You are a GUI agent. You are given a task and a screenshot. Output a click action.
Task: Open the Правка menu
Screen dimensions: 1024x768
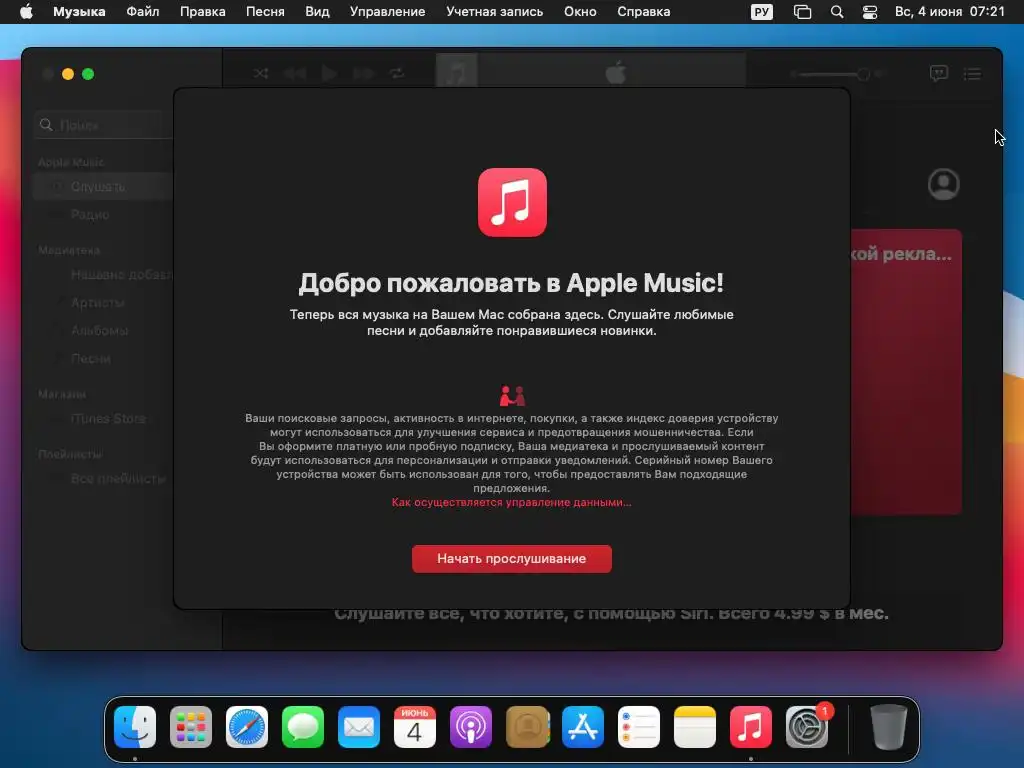tap(202, 12)
